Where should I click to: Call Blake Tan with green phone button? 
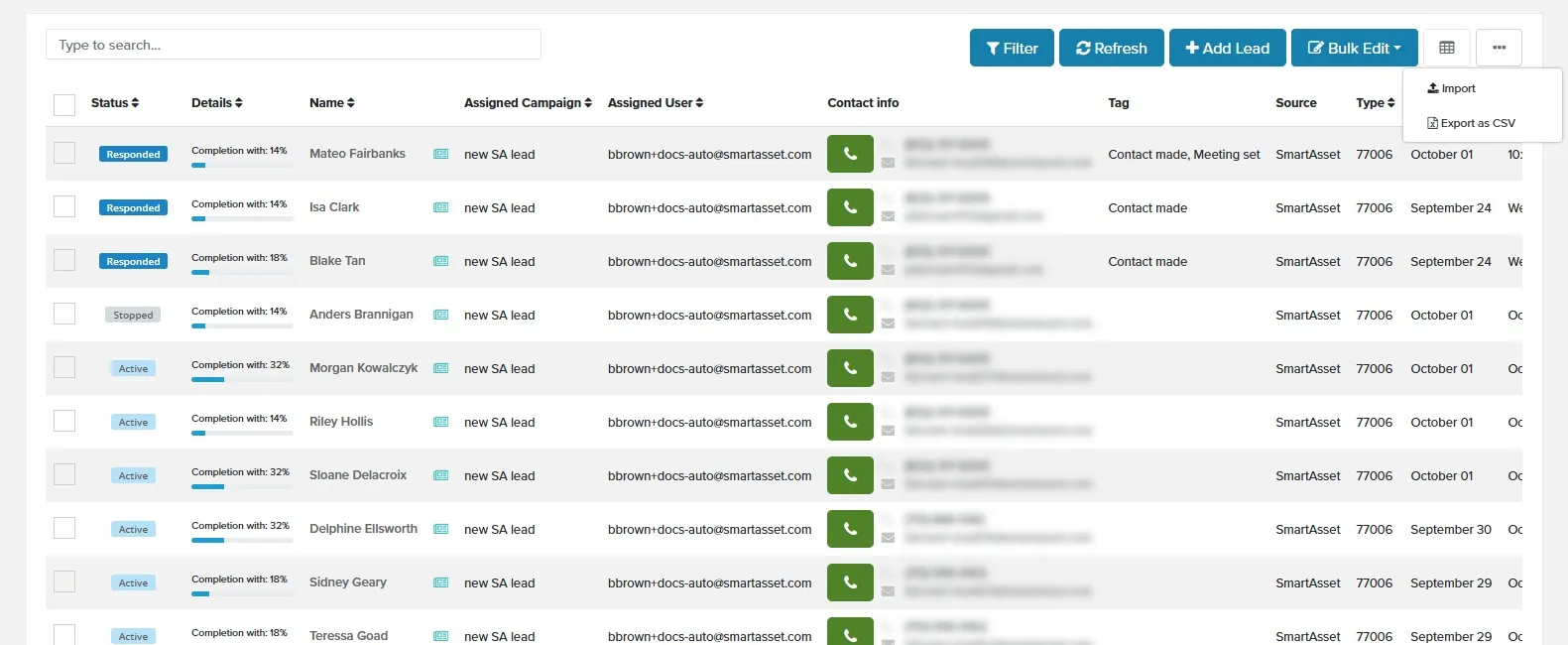(850, 261)
